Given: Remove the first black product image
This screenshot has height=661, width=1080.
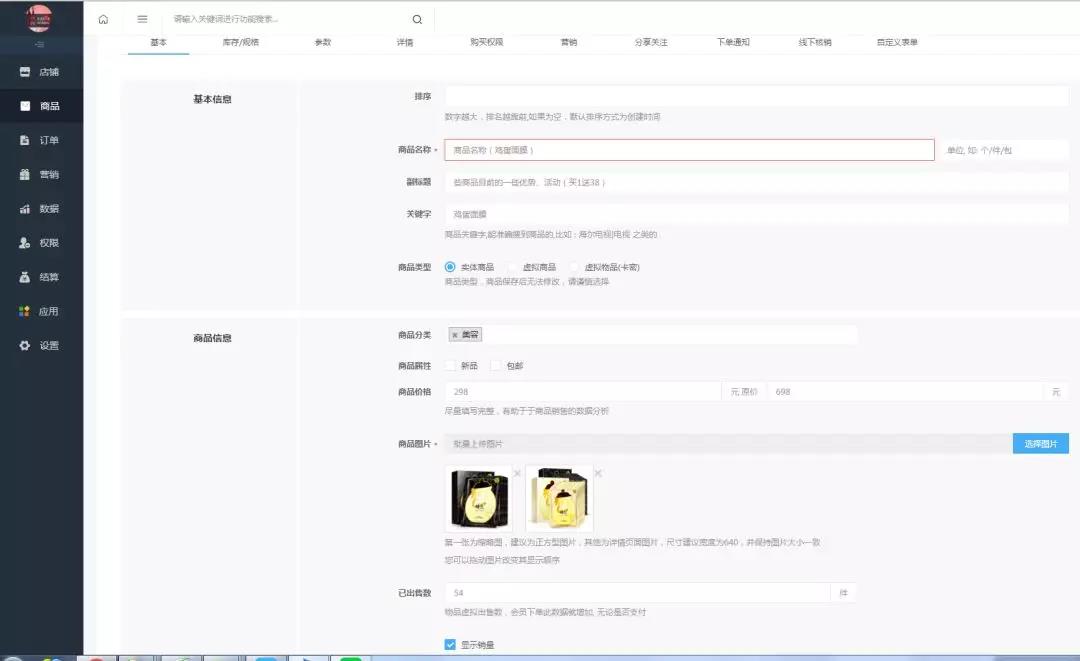Looking at the screenshot, I should click(517, 473).
